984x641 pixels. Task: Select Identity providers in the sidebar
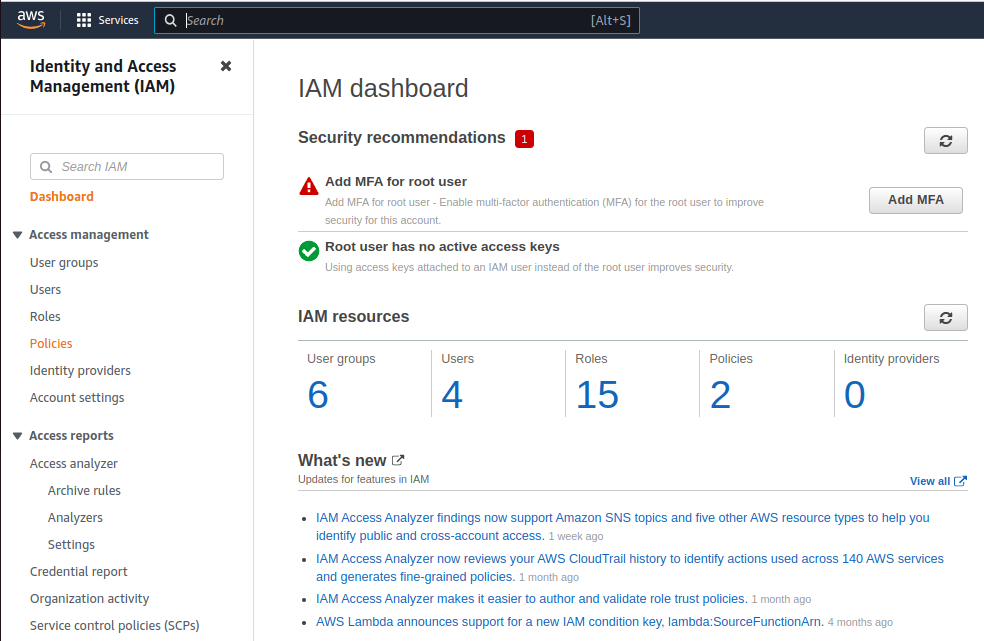(80, 370)
